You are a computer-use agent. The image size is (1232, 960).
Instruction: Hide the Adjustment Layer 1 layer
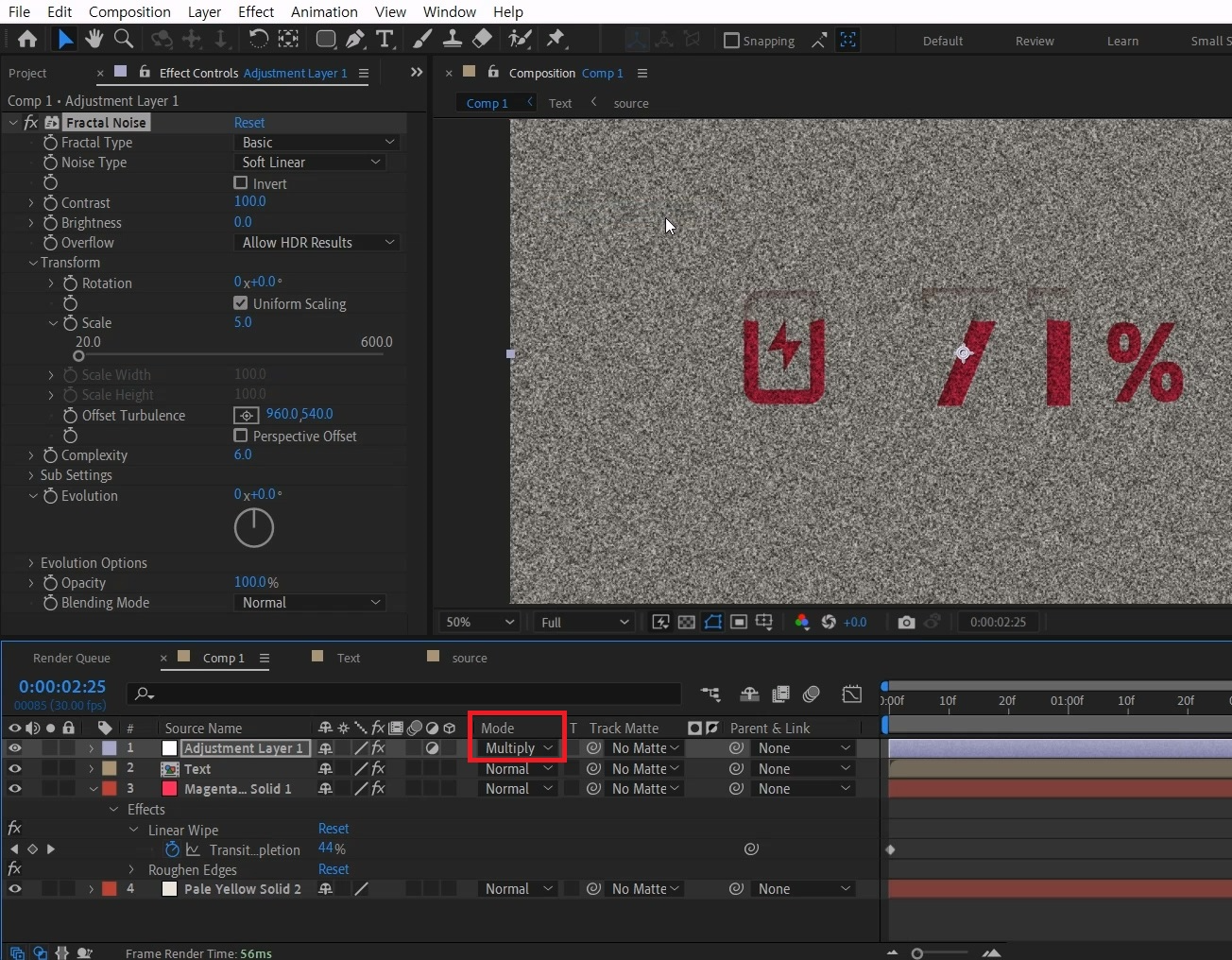point(14,748)
